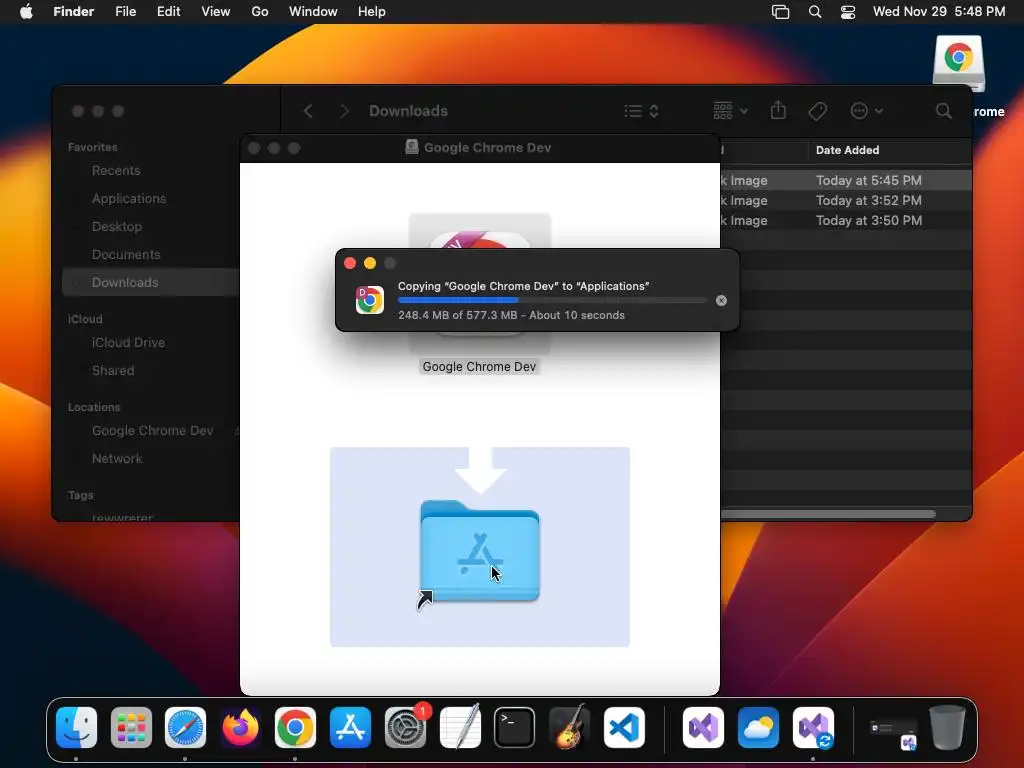Screen dimensions: 1024x768
Task: Open Finder from the Dock
Action: tap(76, 728)
